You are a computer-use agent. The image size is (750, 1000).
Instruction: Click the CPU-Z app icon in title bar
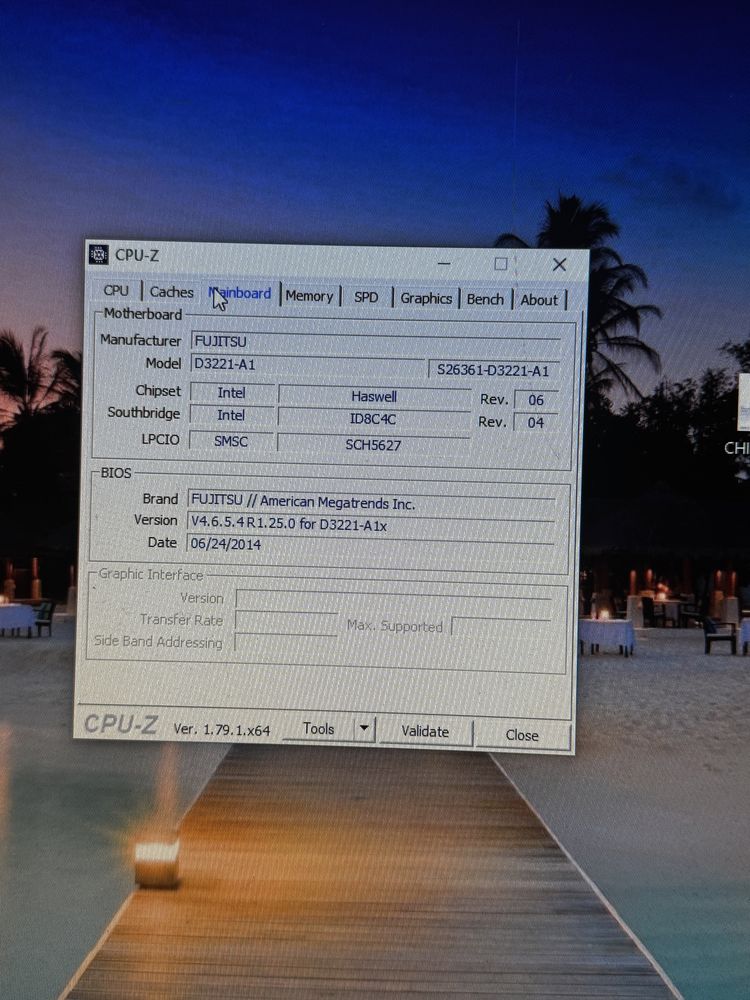(x=98, y=254)
